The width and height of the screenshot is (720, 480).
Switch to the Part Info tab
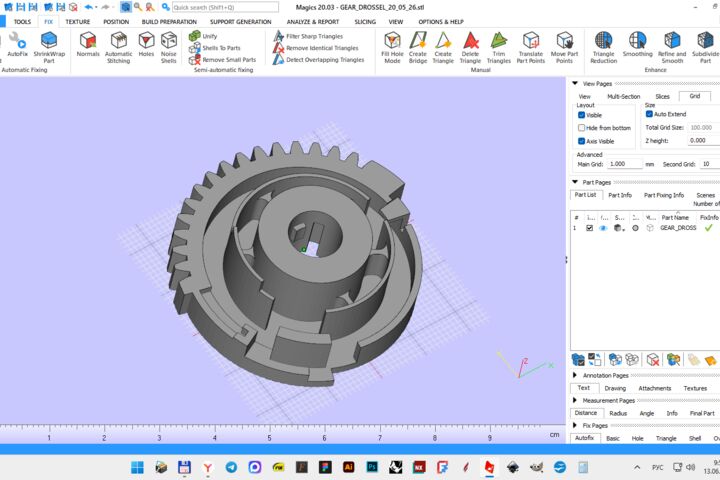(620, 195)
